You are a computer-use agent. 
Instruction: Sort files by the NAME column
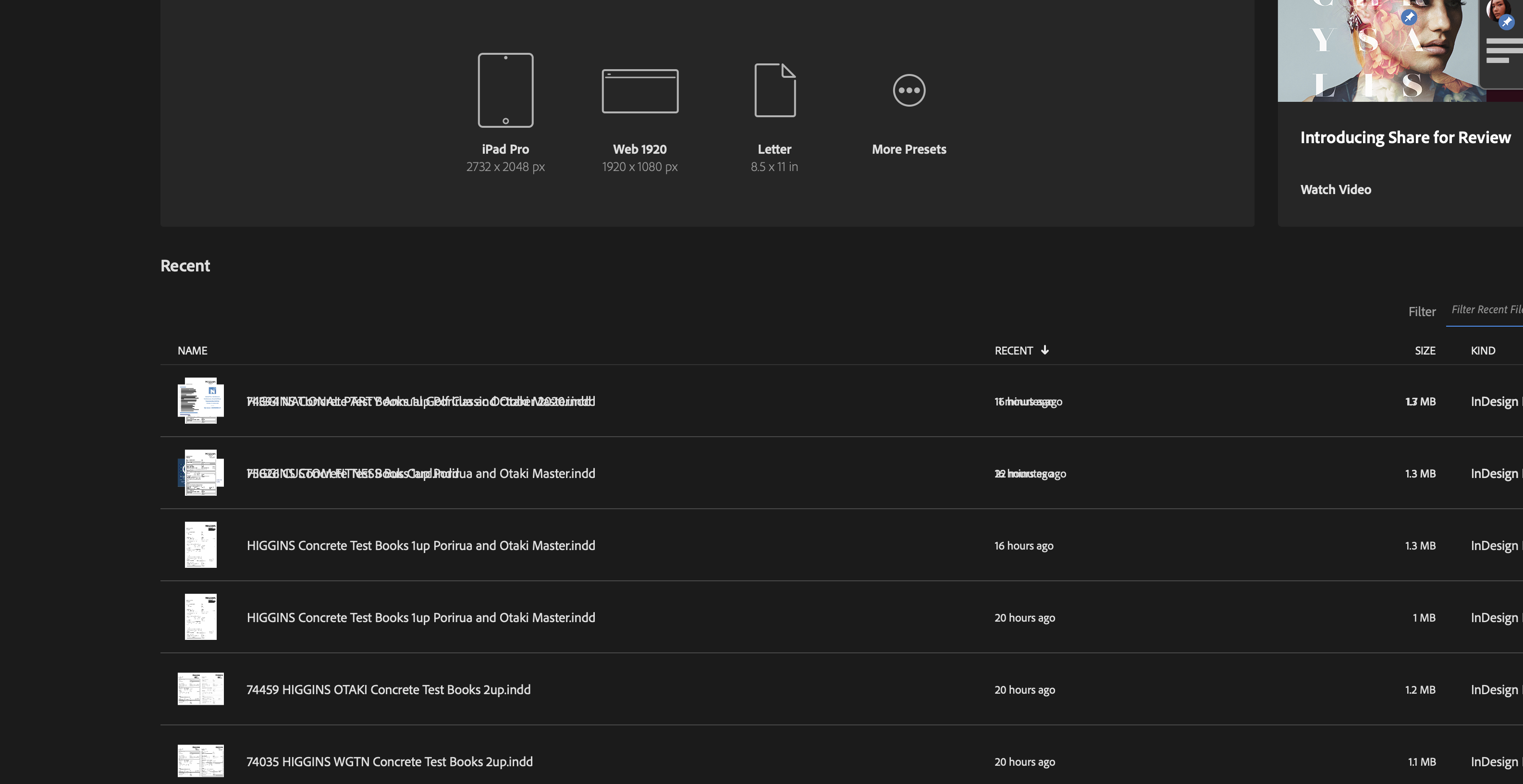192,350
